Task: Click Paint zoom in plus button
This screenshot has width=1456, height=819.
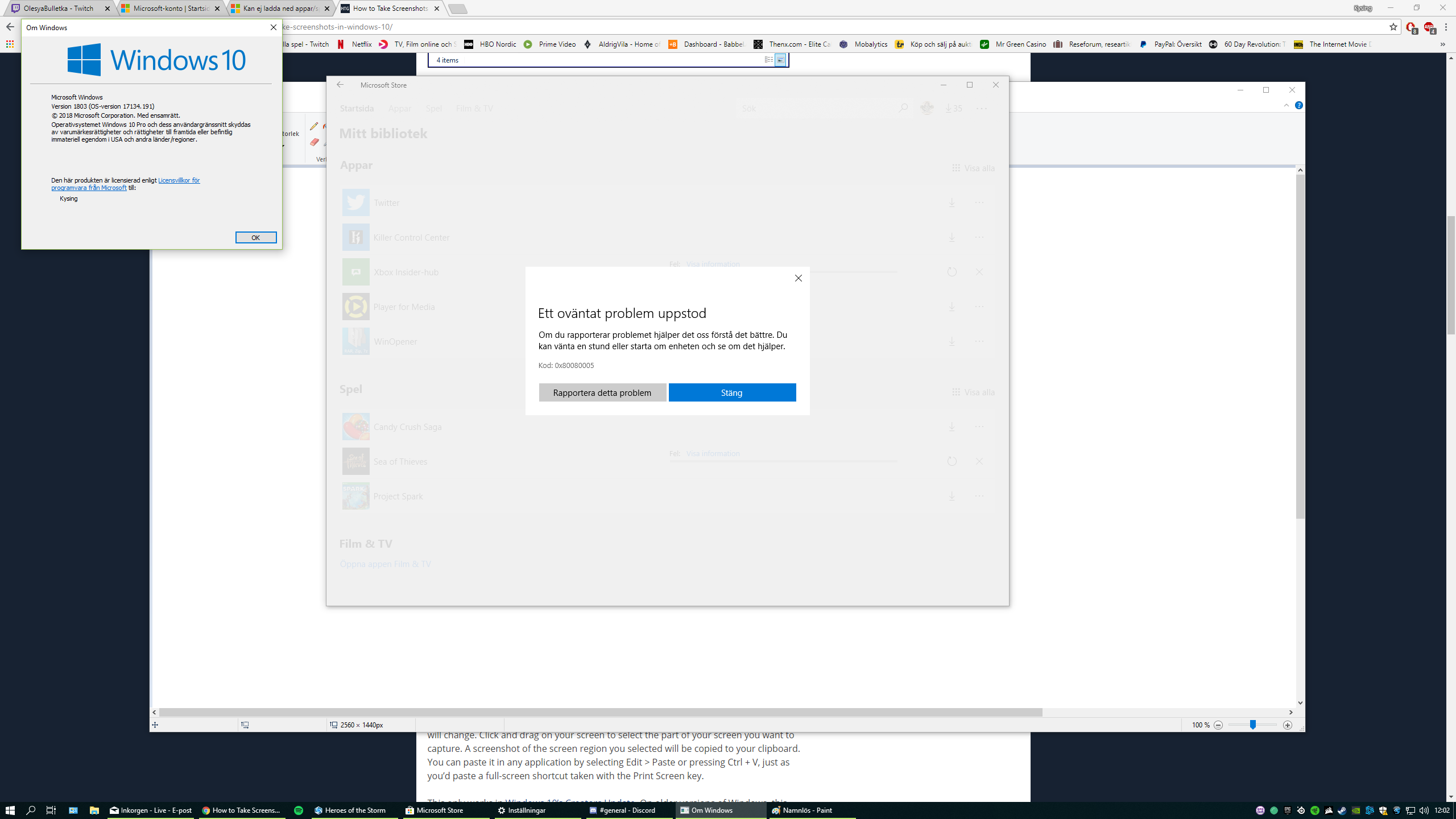Action: click(1288, 725)
